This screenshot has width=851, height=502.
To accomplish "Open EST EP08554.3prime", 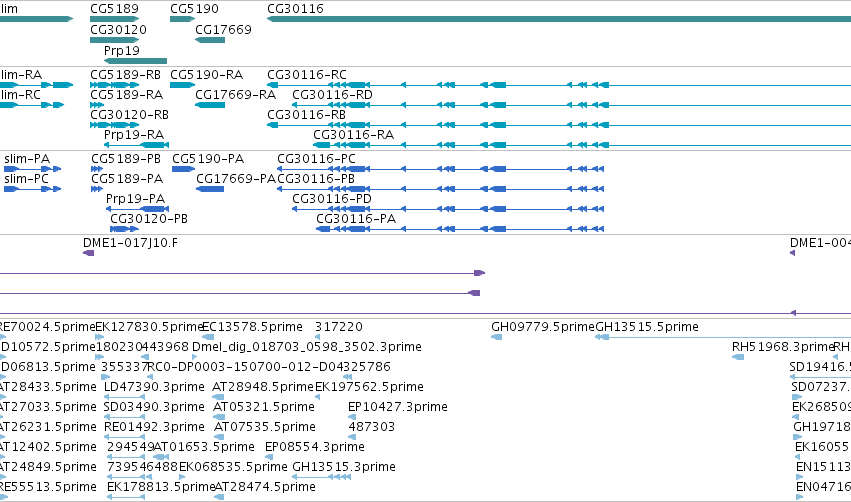I will point(315,447).
